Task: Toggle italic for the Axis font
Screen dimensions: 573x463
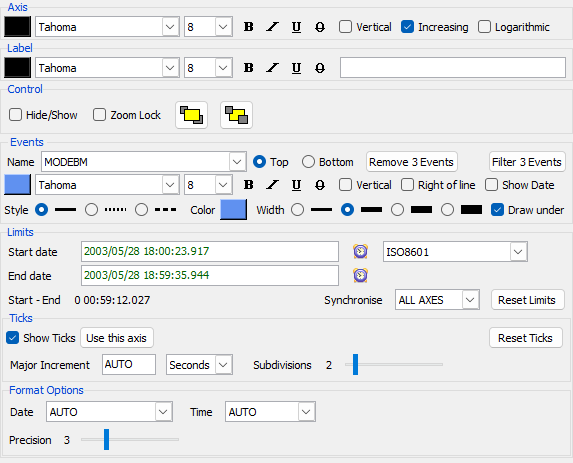Action: coord(272,27)
